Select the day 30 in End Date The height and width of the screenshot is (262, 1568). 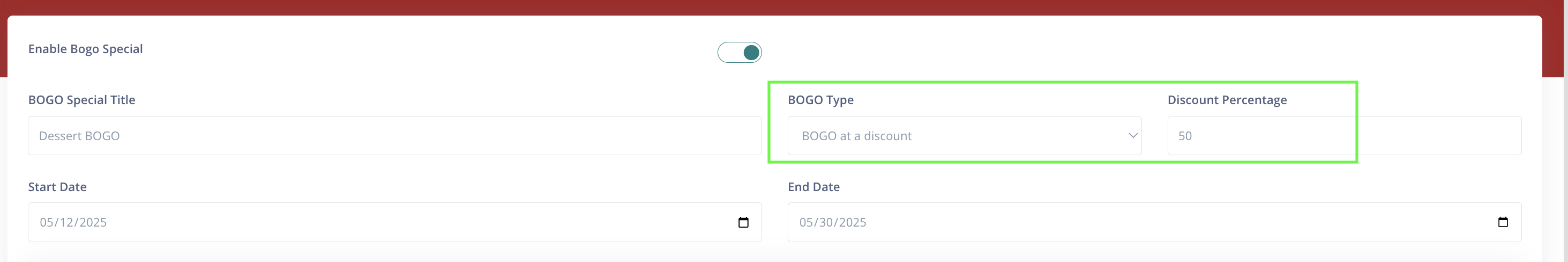coord(826,222)
